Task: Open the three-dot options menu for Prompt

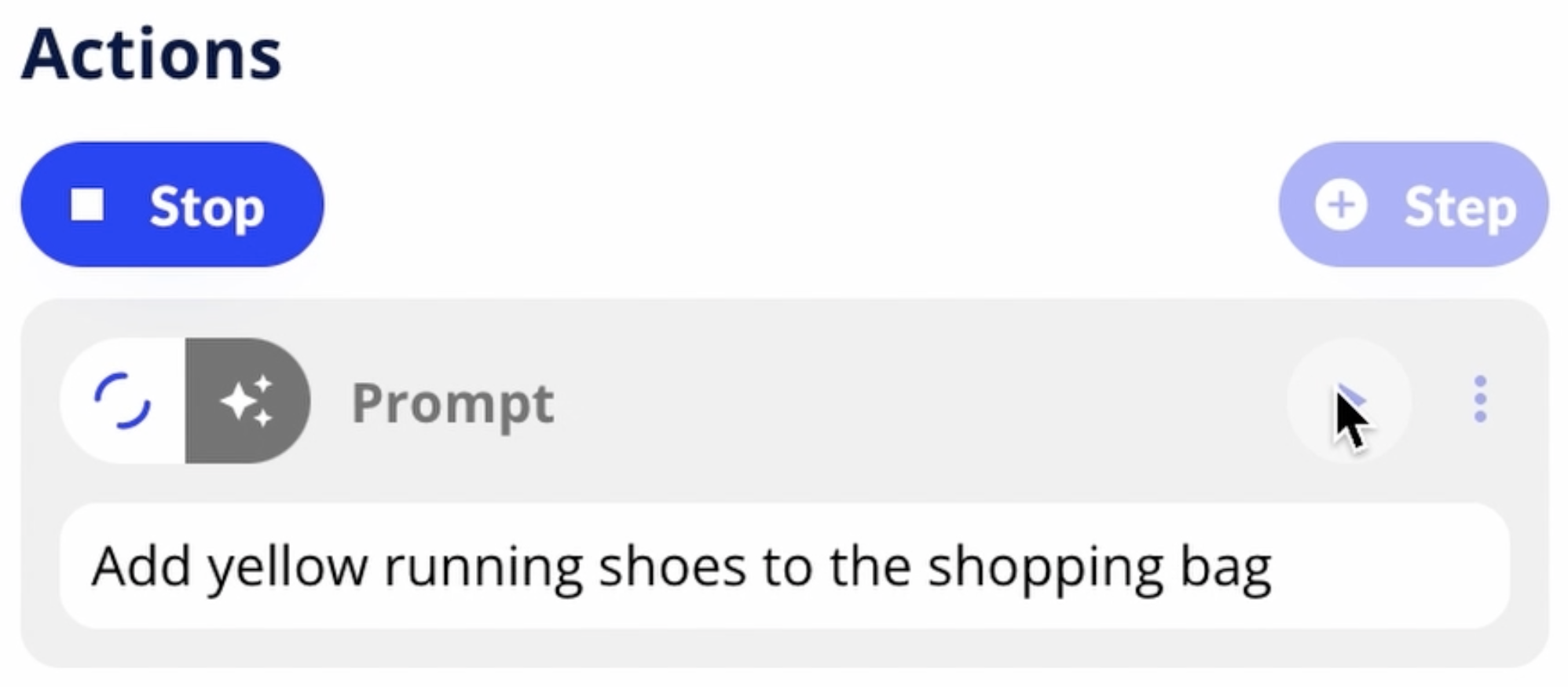Action: [x=1480, y=399]
